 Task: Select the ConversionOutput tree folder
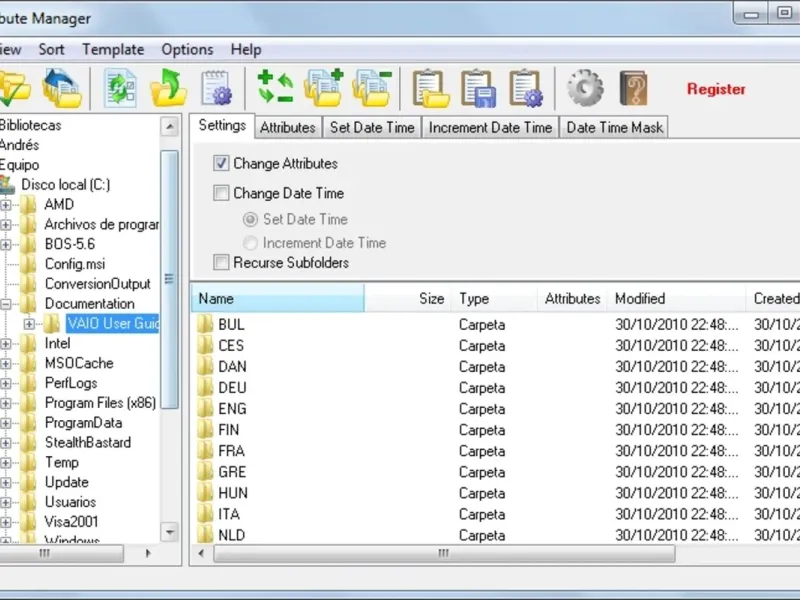97,284
